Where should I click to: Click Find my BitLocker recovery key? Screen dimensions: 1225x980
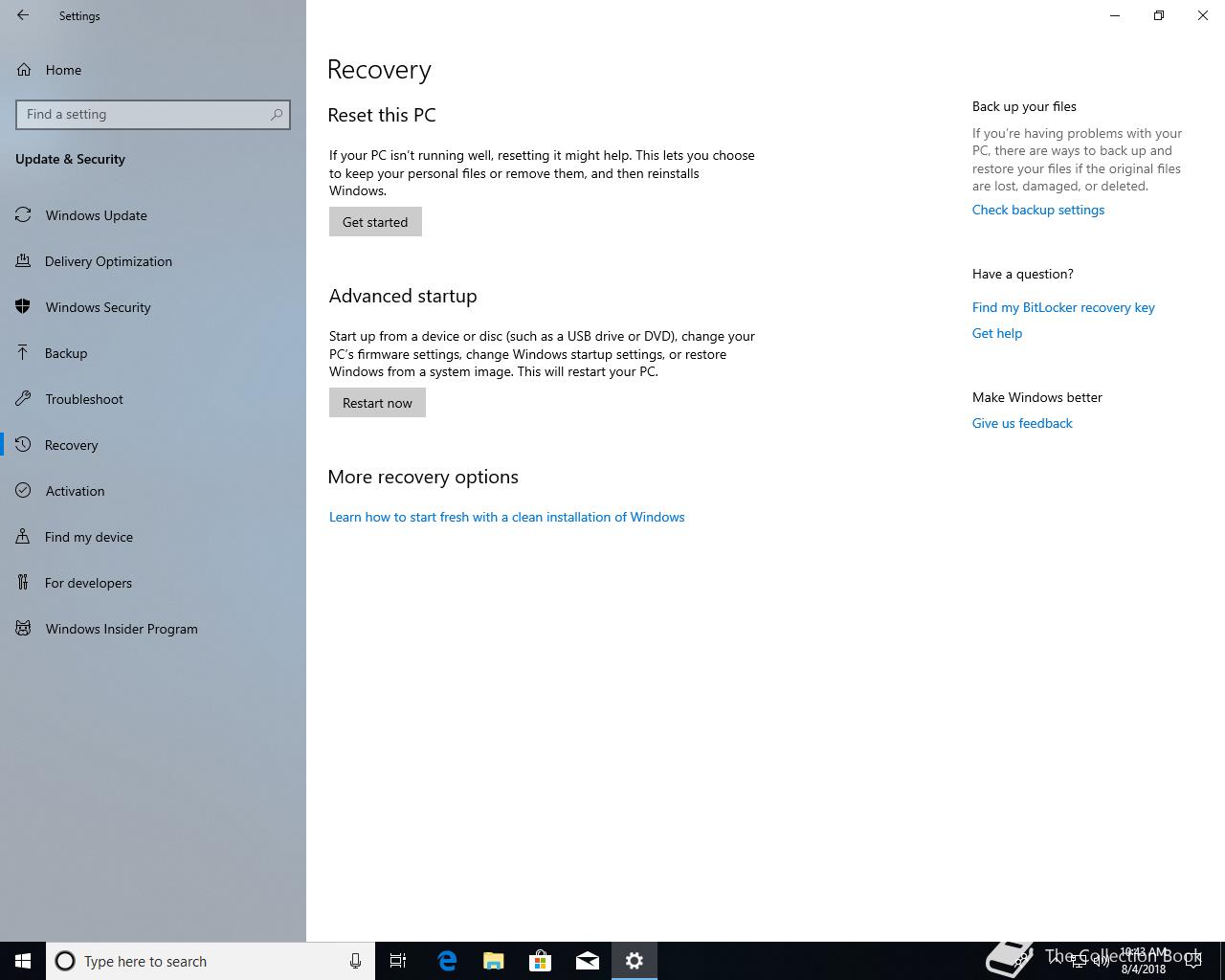click(x=1062, y=307)
